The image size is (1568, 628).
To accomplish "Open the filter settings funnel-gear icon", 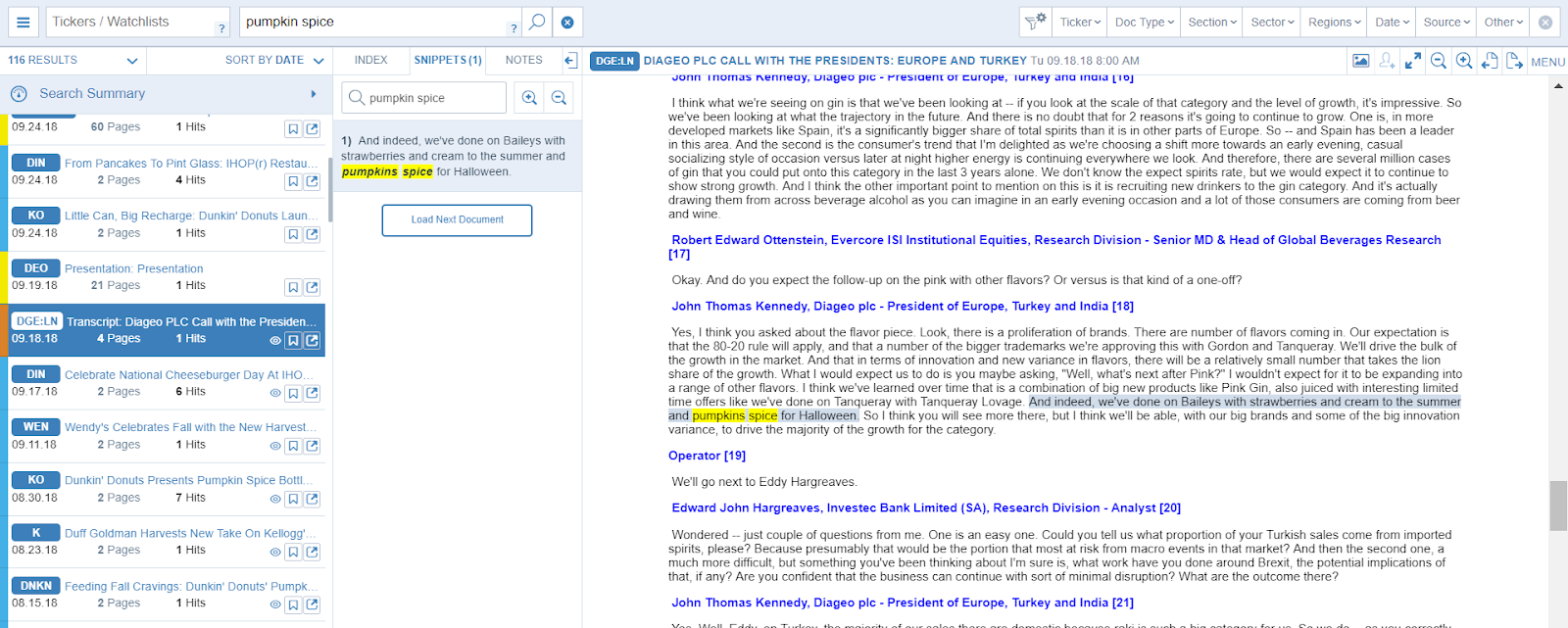I will click(x=1036, y=22).
